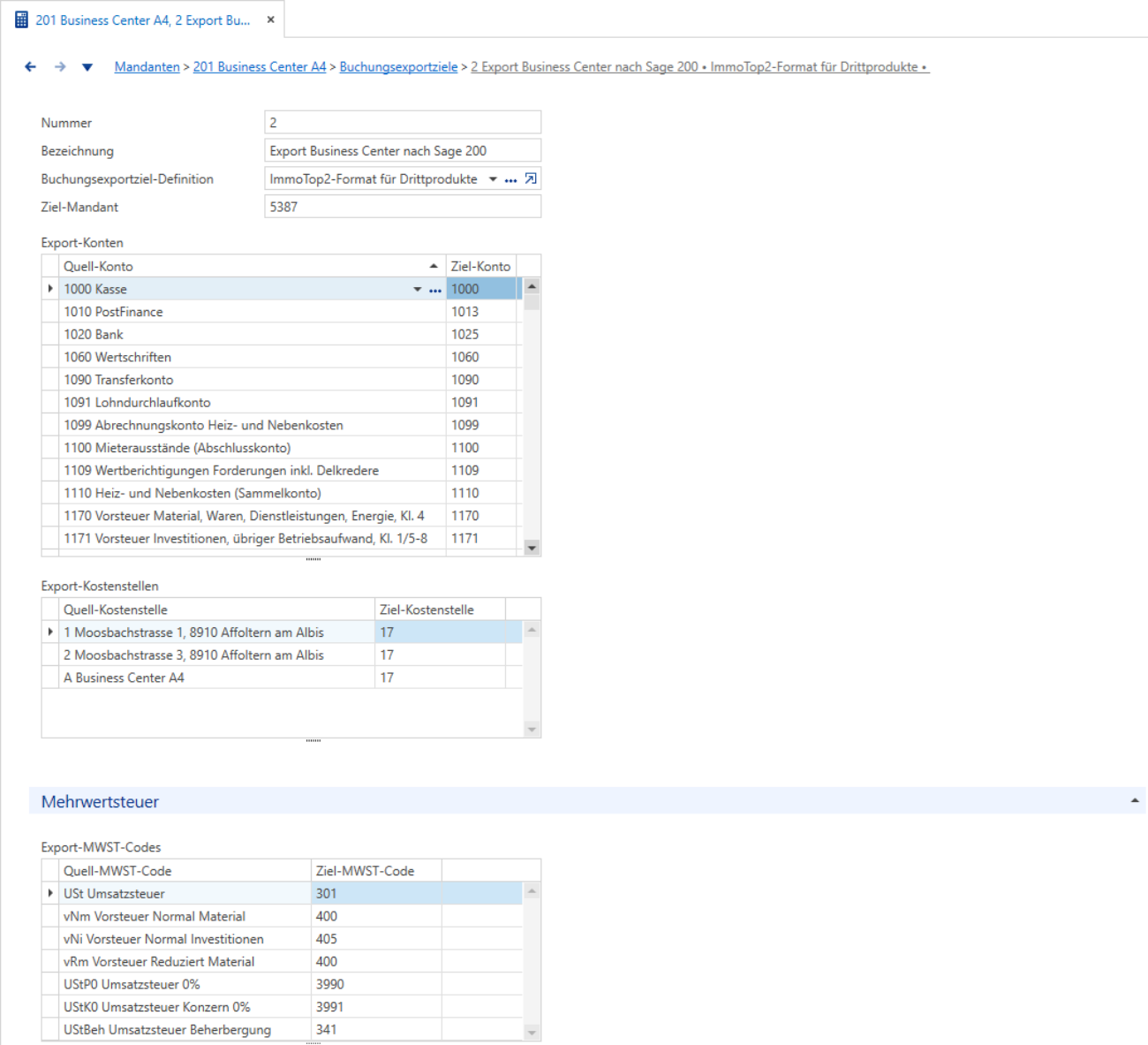Click the Ziel-MWST-Code cell 3990
The height and width of the screenshot is (1045, 1148).
click(376, 985)
